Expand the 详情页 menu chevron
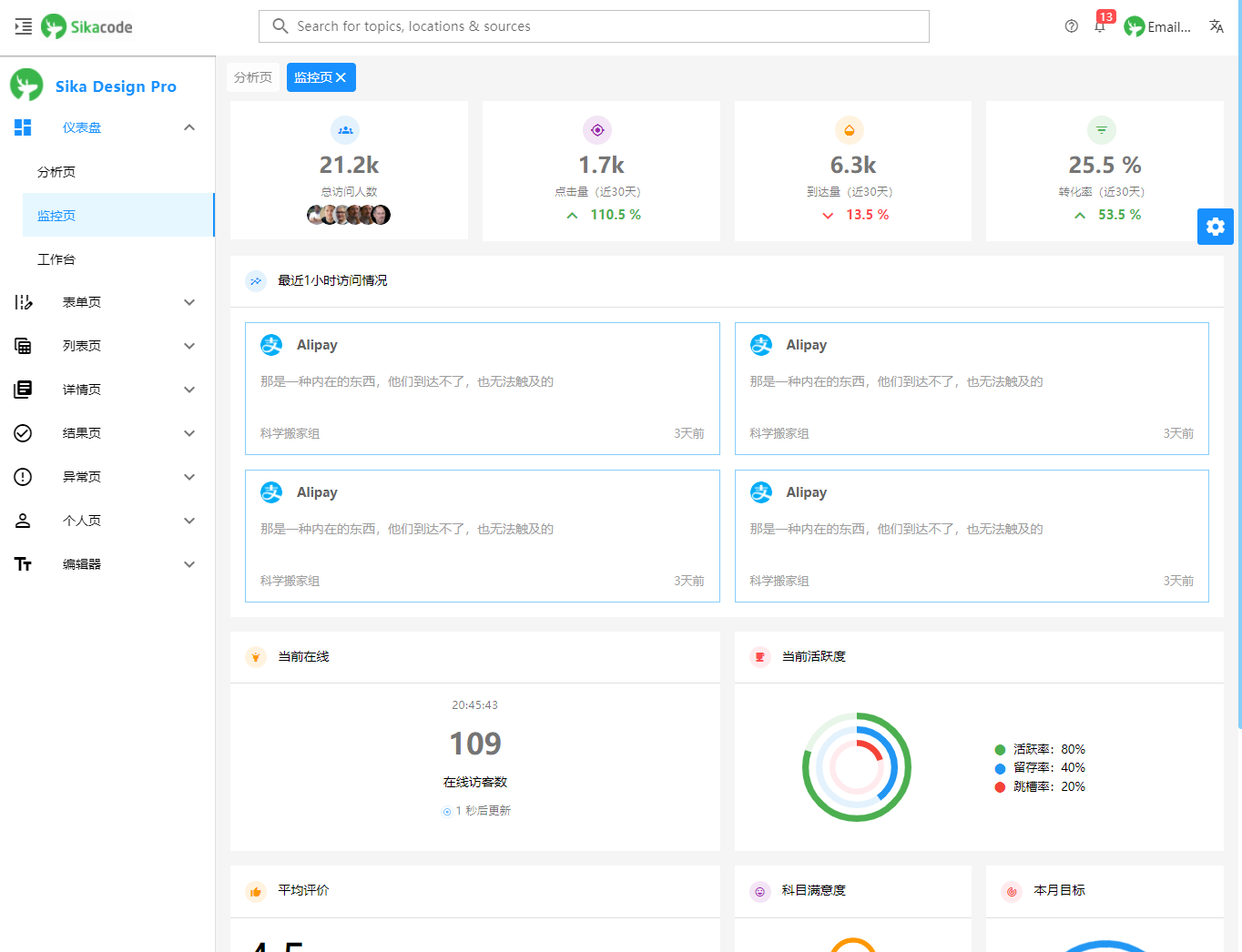This screenshot has height=952, width=1242. (189, 390)
